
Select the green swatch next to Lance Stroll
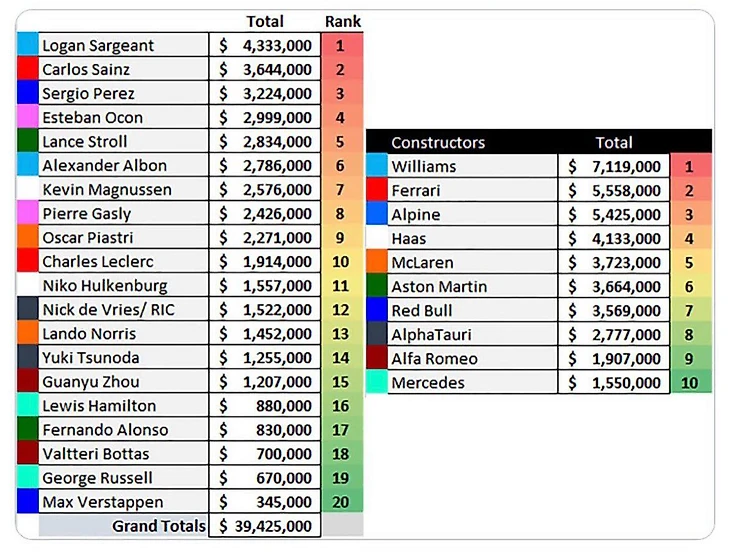(x=28, y=141)
